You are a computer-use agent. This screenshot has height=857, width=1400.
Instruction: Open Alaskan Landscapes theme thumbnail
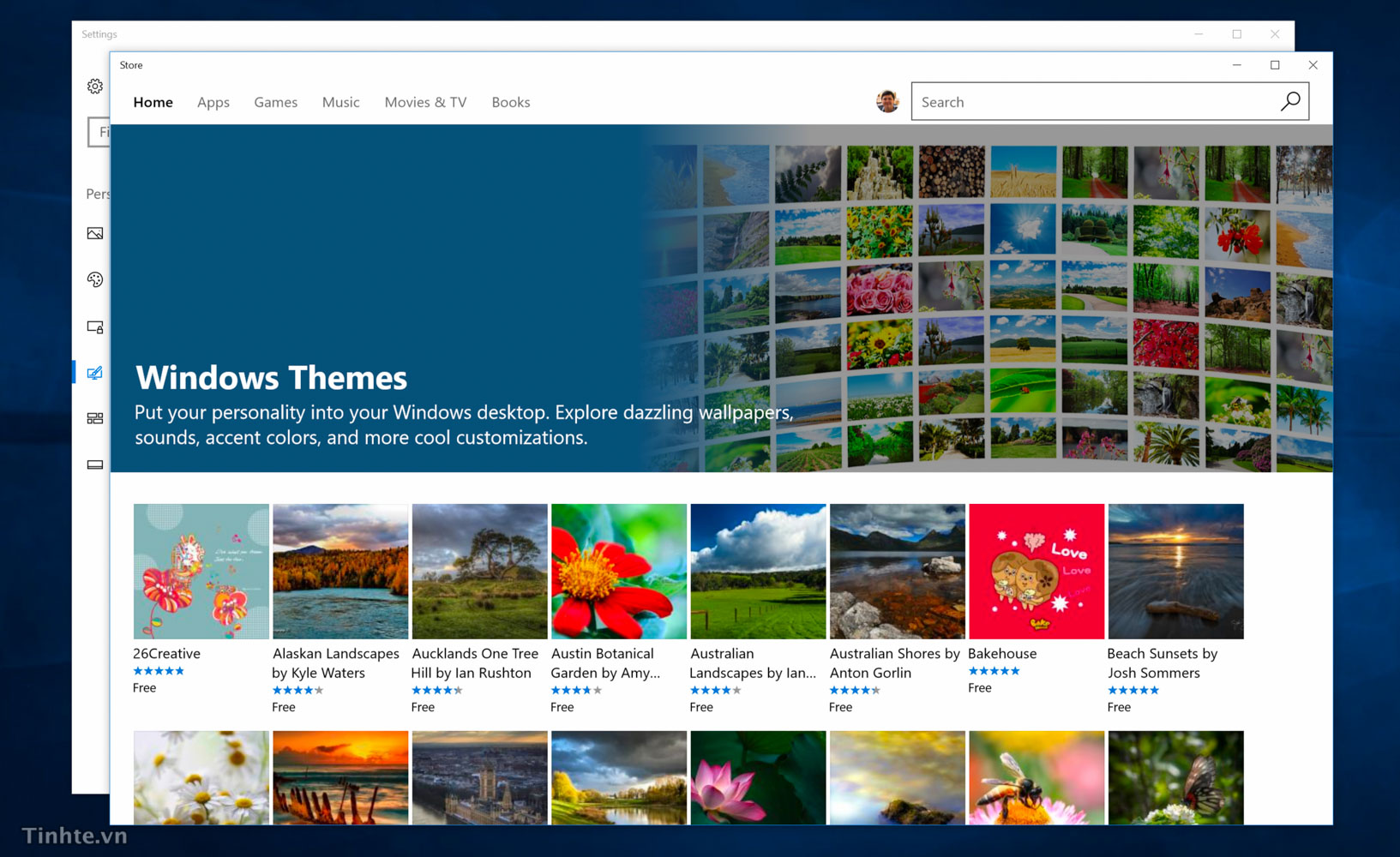340,571
